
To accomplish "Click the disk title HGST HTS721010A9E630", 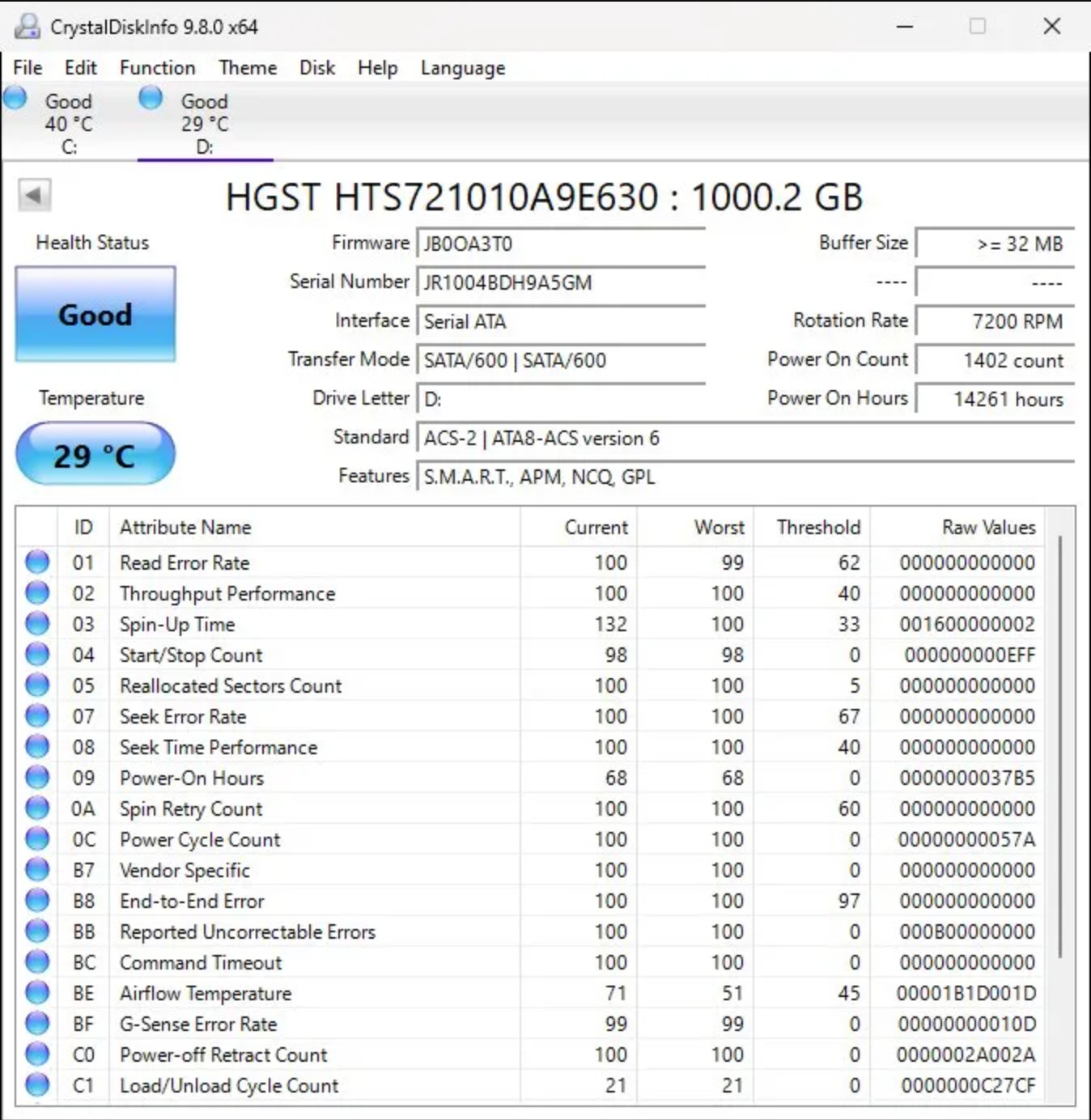I will [545, 197].
